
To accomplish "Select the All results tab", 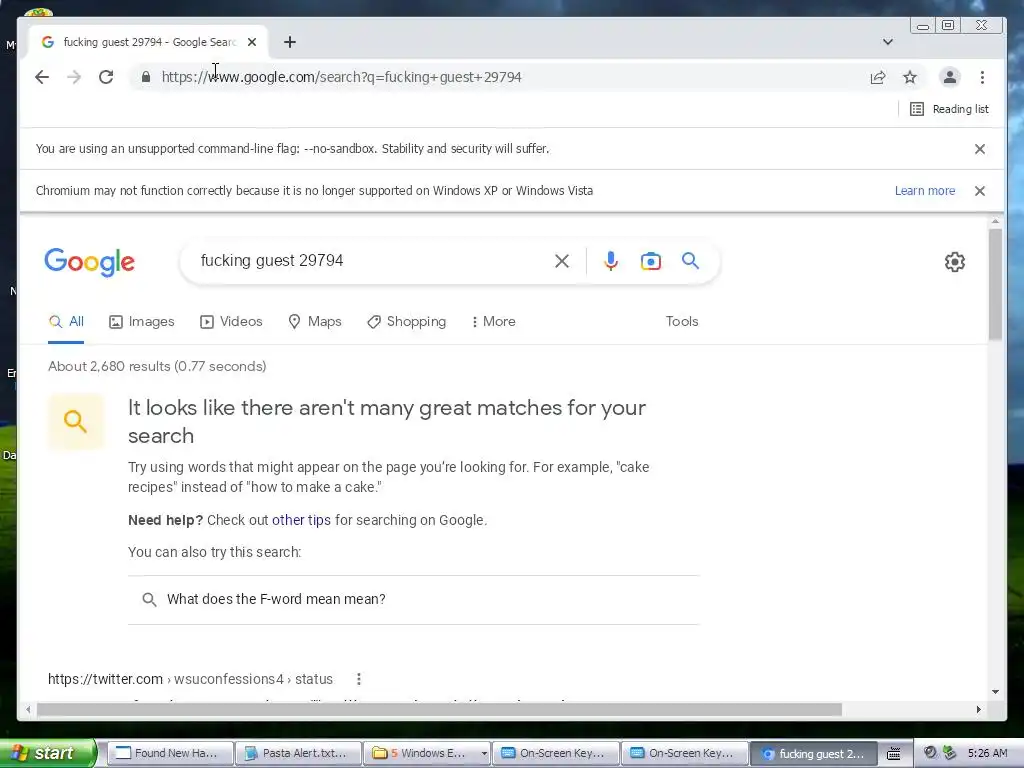I will click(x=66, y=321).
